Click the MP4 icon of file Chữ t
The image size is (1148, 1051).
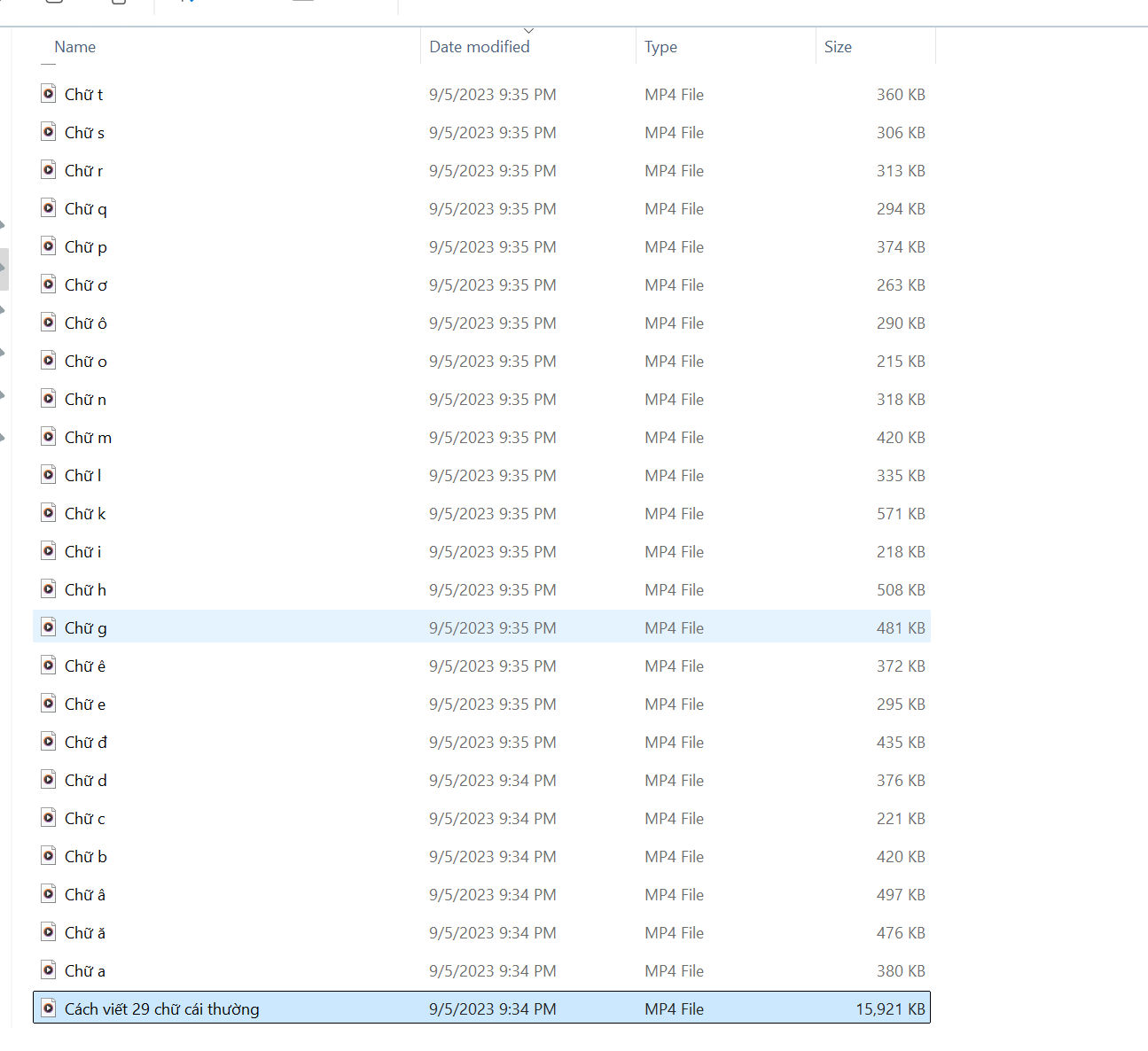click(x=49, y=93)
